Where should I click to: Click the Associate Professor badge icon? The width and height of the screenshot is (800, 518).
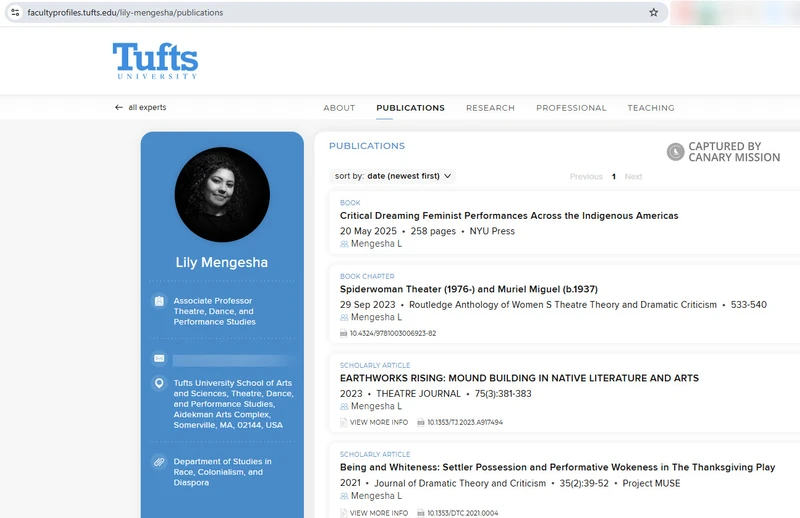pos(159,301)
